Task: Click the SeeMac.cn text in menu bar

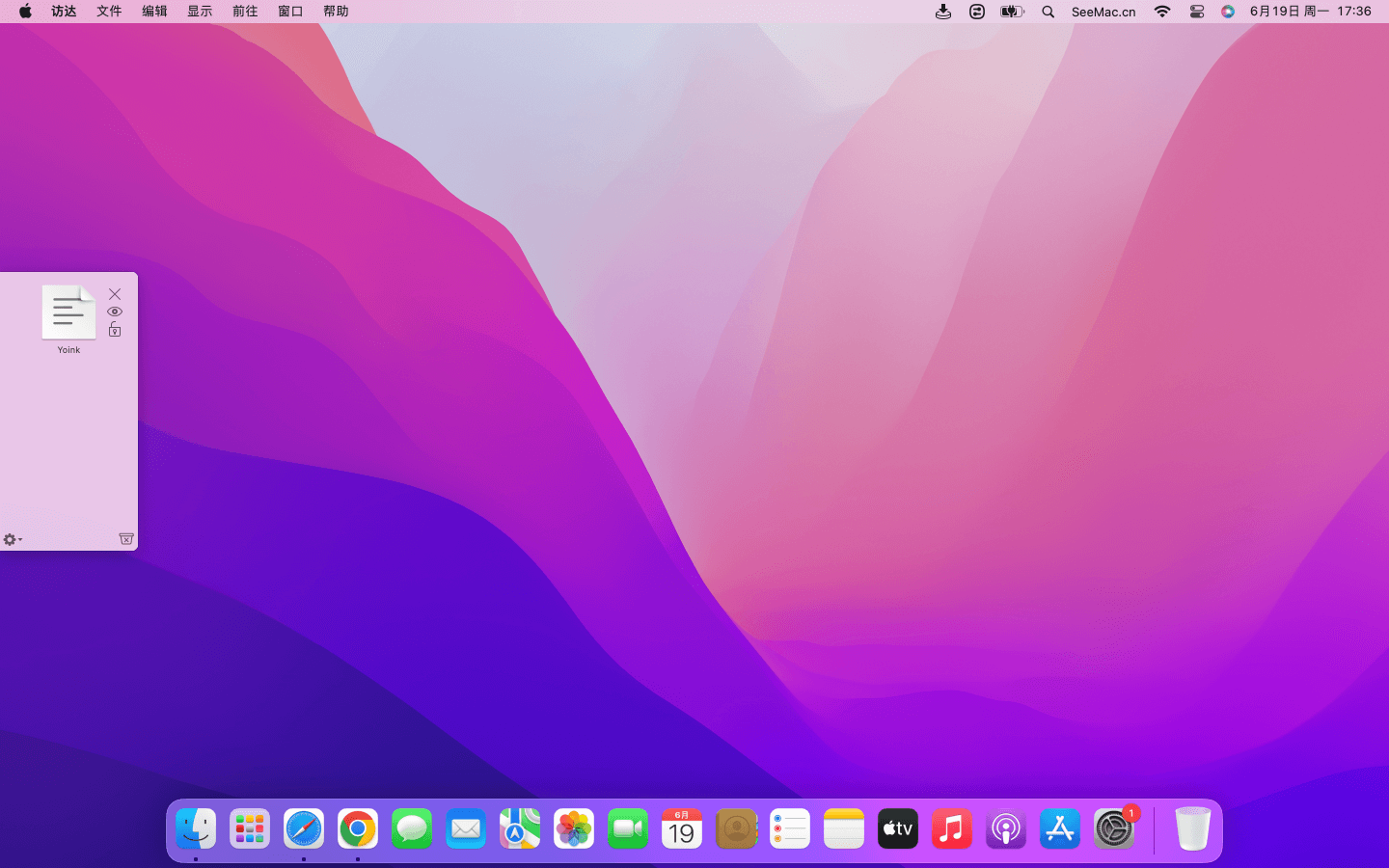Action: [1103, 12]
